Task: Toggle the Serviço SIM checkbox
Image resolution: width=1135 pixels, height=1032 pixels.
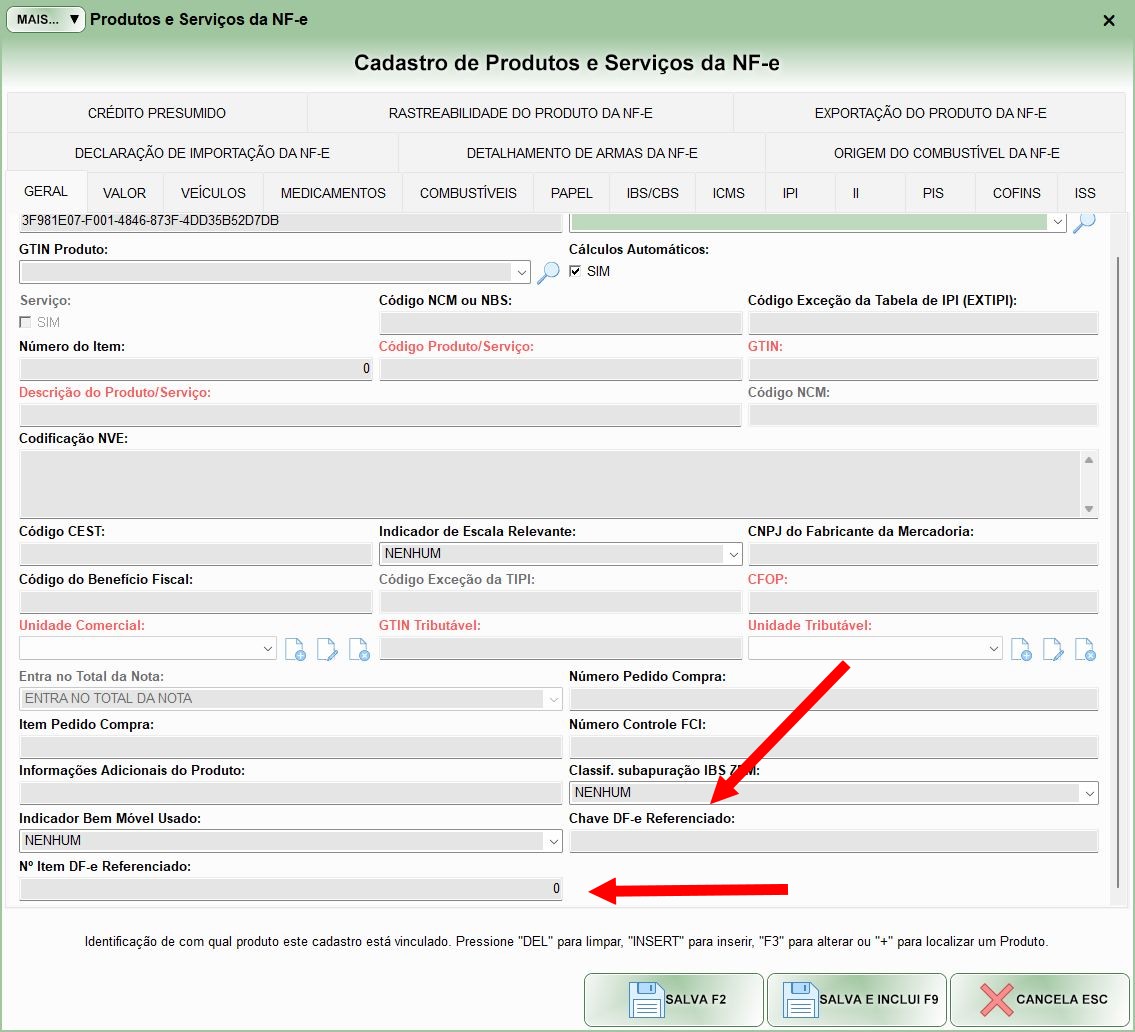Action: point(26,322)
